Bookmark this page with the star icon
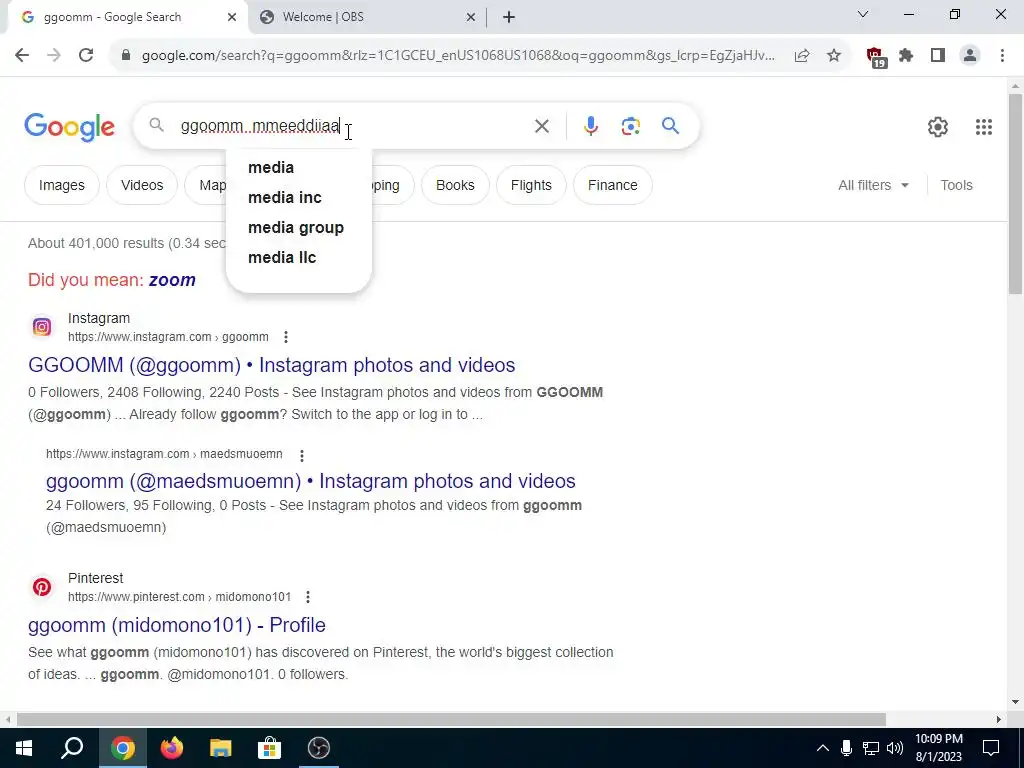Viewport: 1024px width, 768px height. 834,56
